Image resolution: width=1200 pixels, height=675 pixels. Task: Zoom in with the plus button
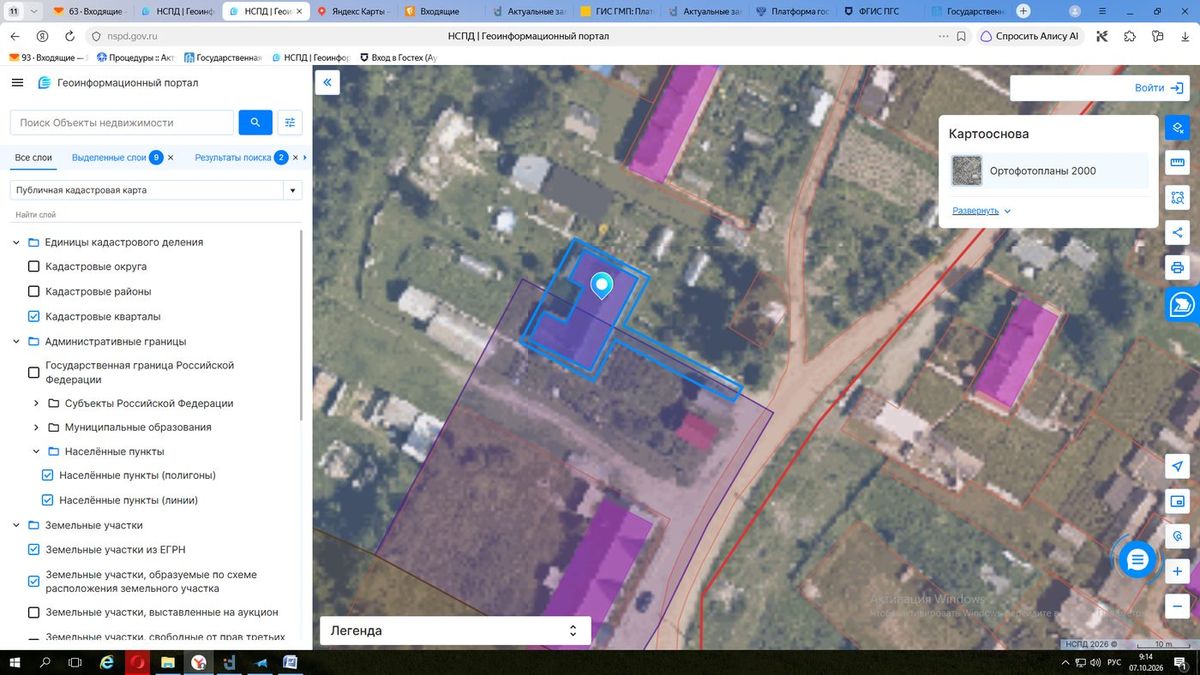[x=1177, y=572]
